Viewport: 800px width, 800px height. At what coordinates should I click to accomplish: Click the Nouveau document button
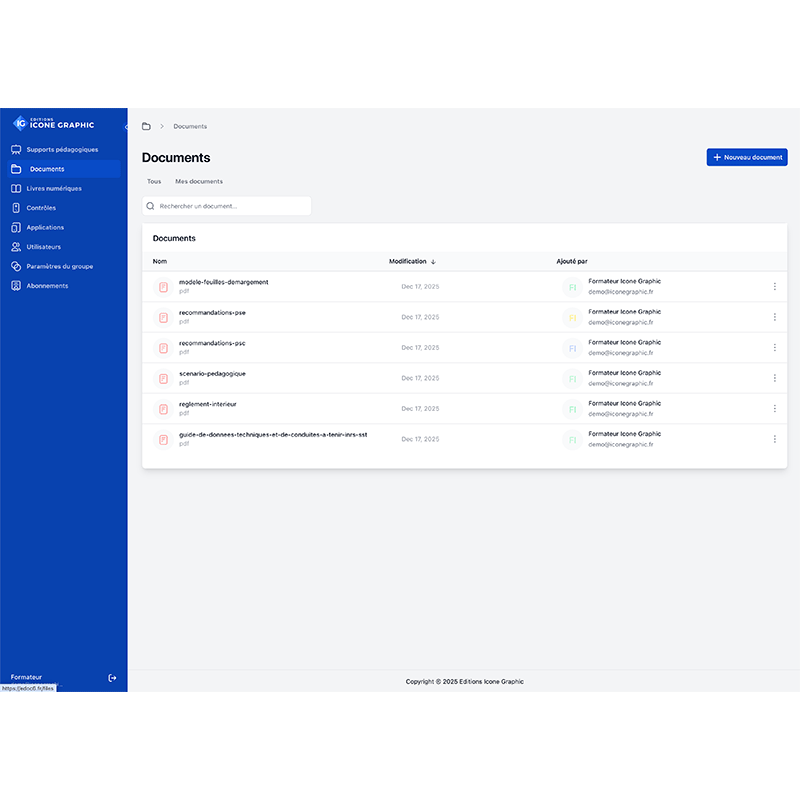pyautogui.click(x=747, y=157)
